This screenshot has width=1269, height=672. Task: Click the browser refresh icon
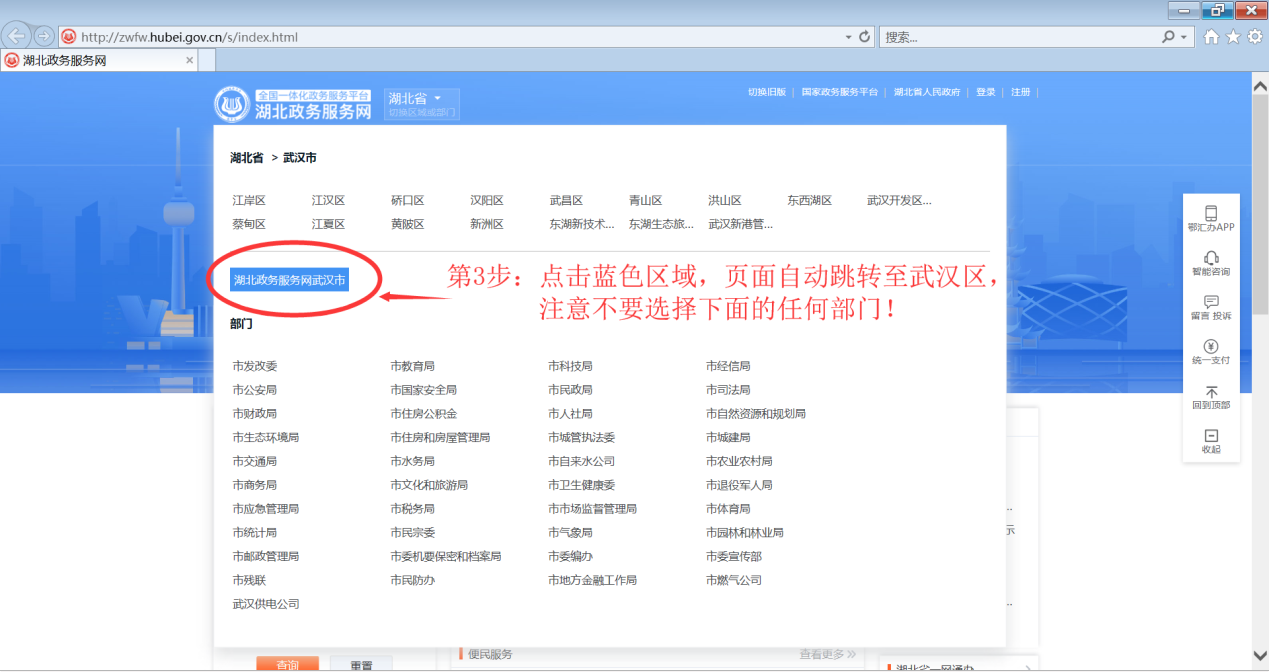tap(865, 37)
